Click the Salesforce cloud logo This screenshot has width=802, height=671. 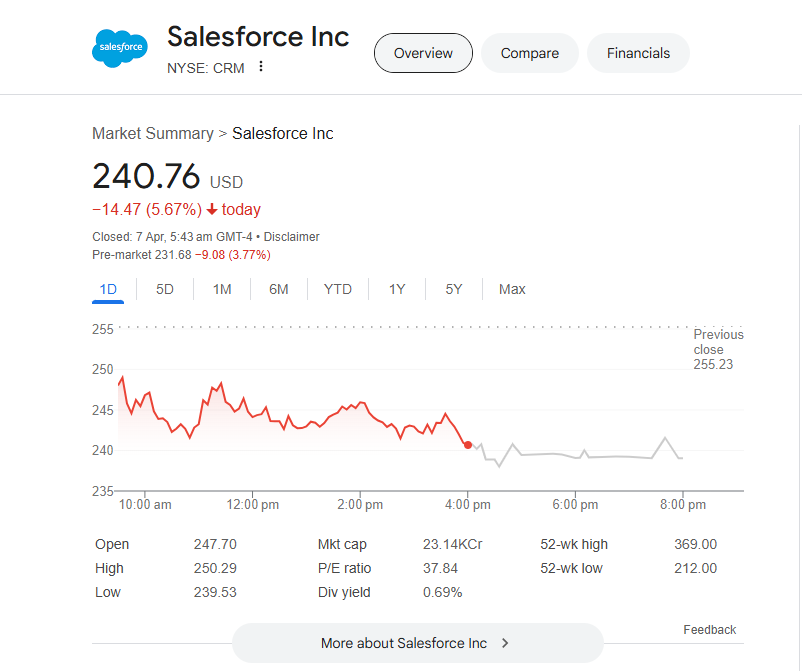pyautogui.click(x=120, y=48)
